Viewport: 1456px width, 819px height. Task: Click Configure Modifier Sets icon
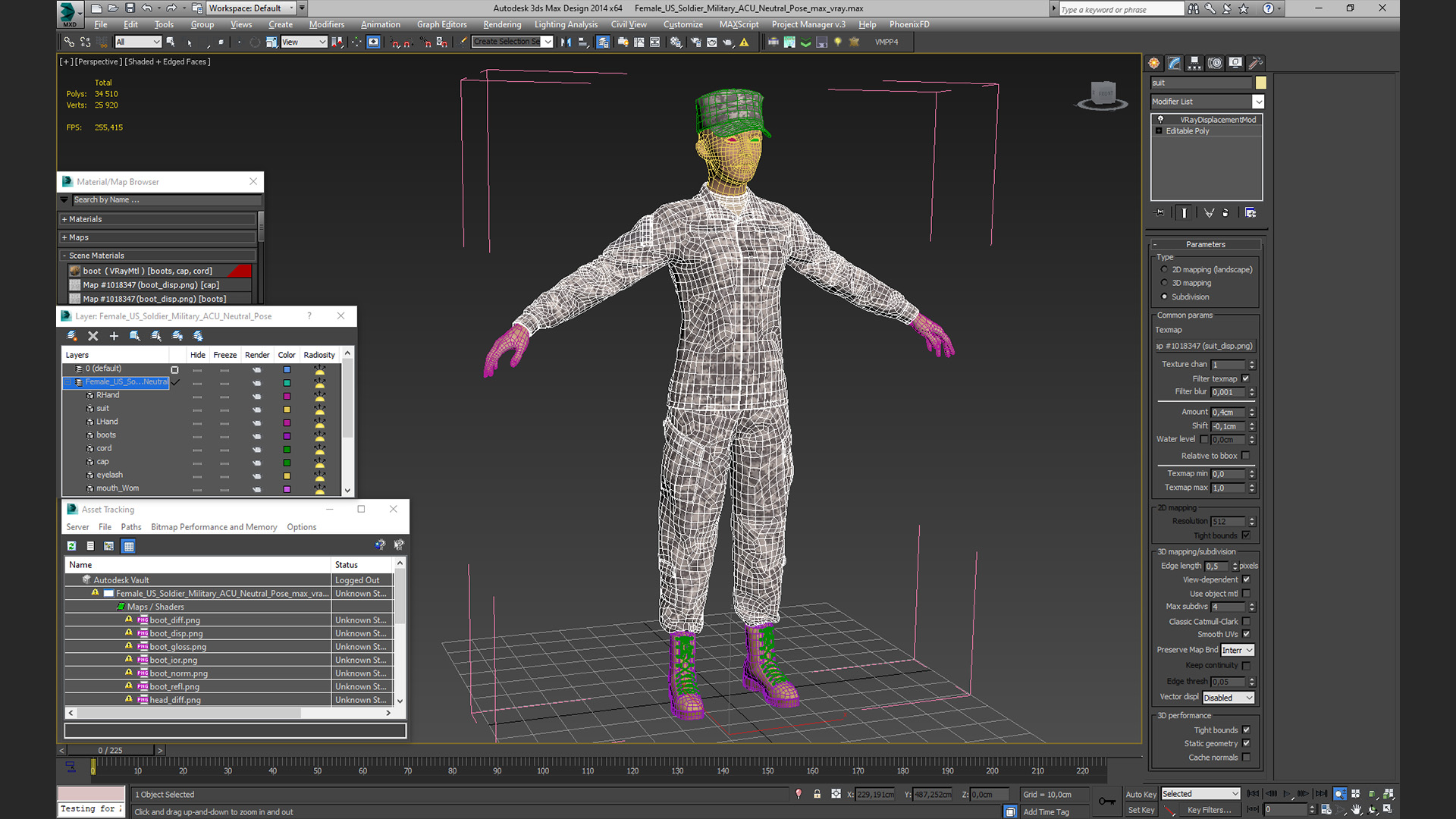point(1250,213)
